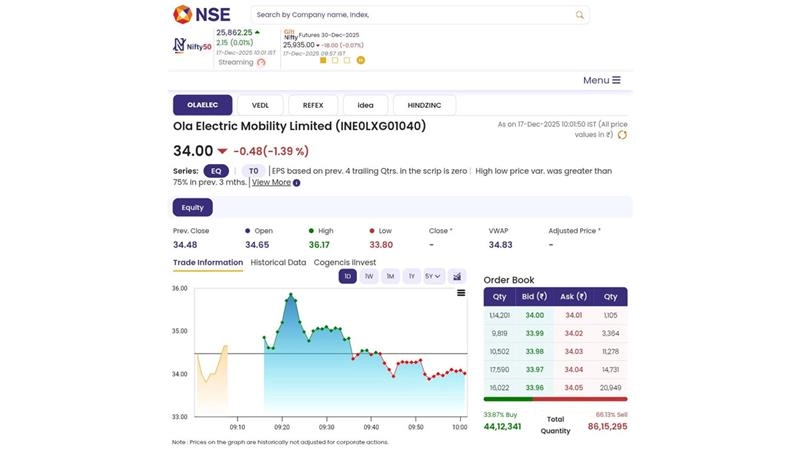Viewport: 800px width, 450px height.
Task: Select the EQ series
Action: point(217,171)
